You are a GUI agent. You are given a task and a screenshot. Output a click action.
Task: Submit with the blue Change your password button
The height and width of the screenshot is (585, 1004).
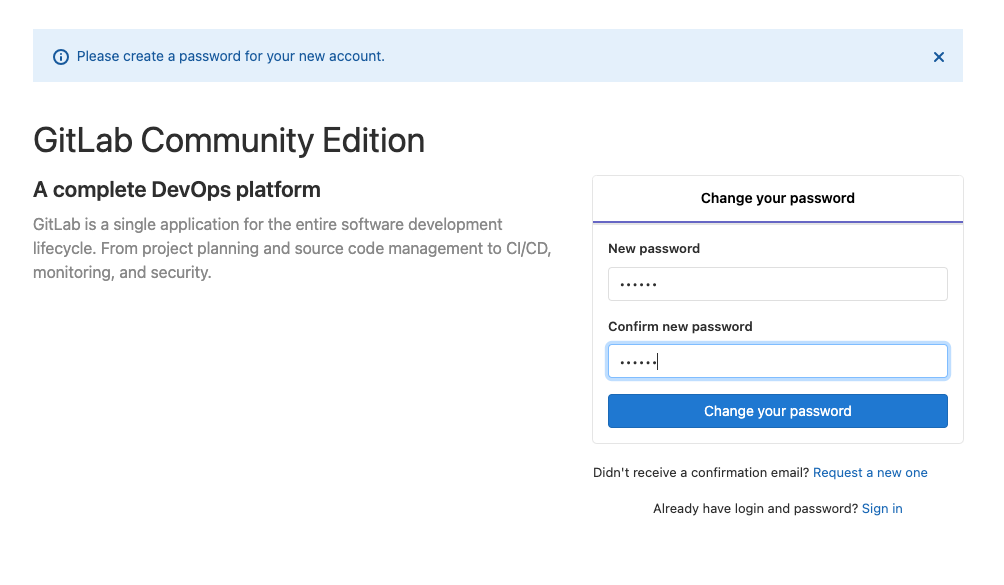click(777, 411)
